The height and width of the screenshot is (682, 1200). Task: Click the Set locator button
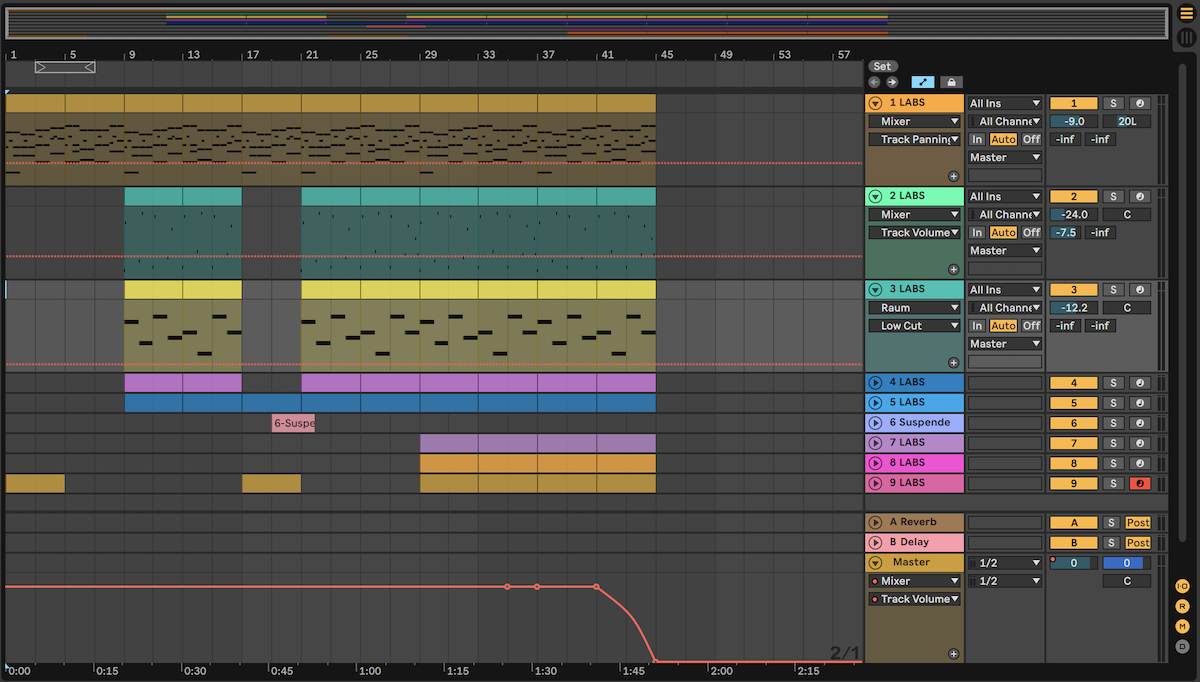(x=882, y=67)
